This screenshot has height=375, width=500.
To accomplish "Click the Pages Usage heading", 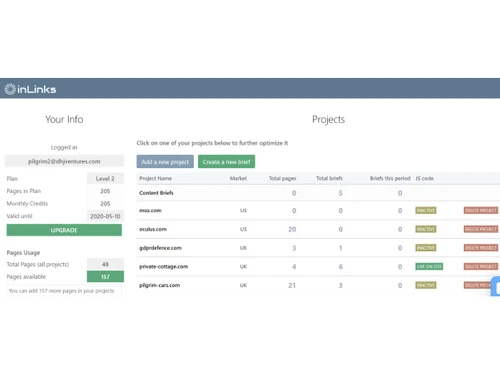I will click(x=23, y=253).
